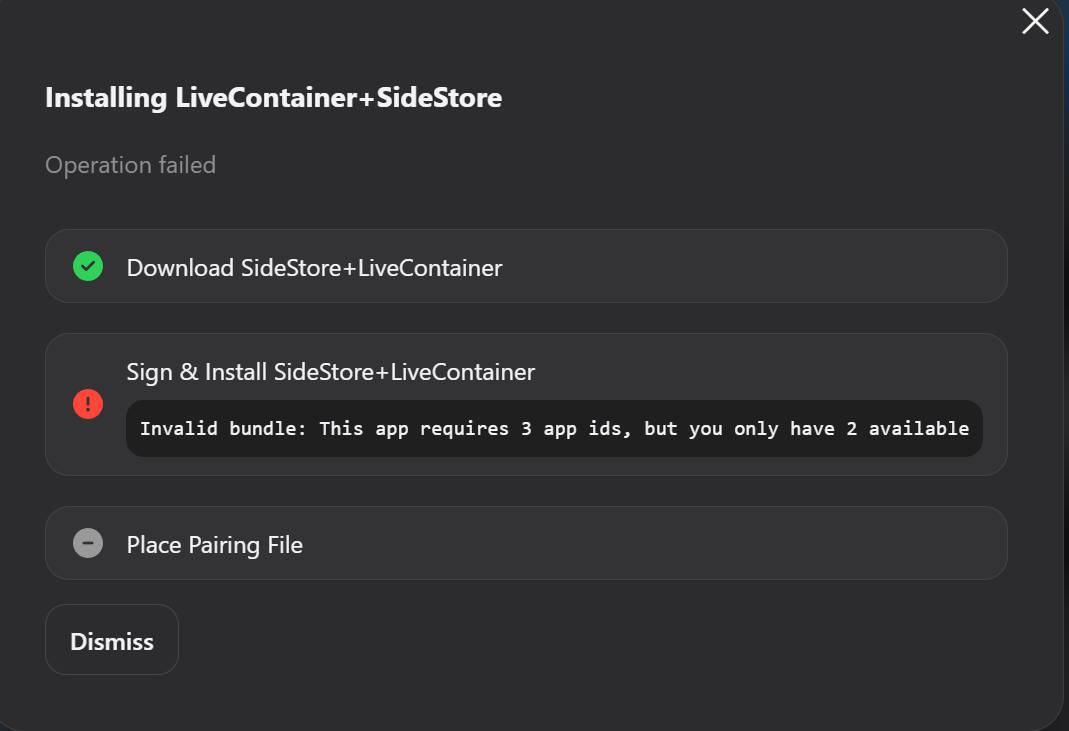Click the word "Sign" in the failed step

pos(149,372)
